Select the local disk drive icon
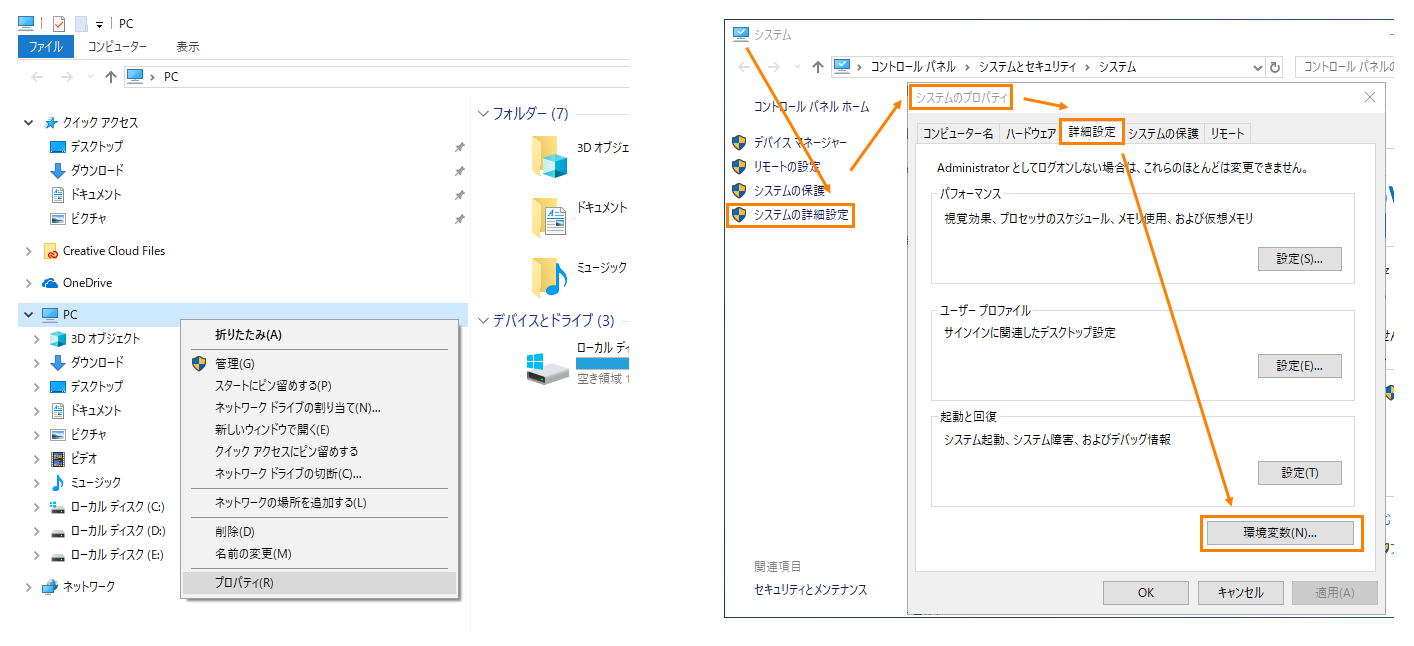Screen dimensions: 1414x646 pyautogui.click(x=548, y=367)
